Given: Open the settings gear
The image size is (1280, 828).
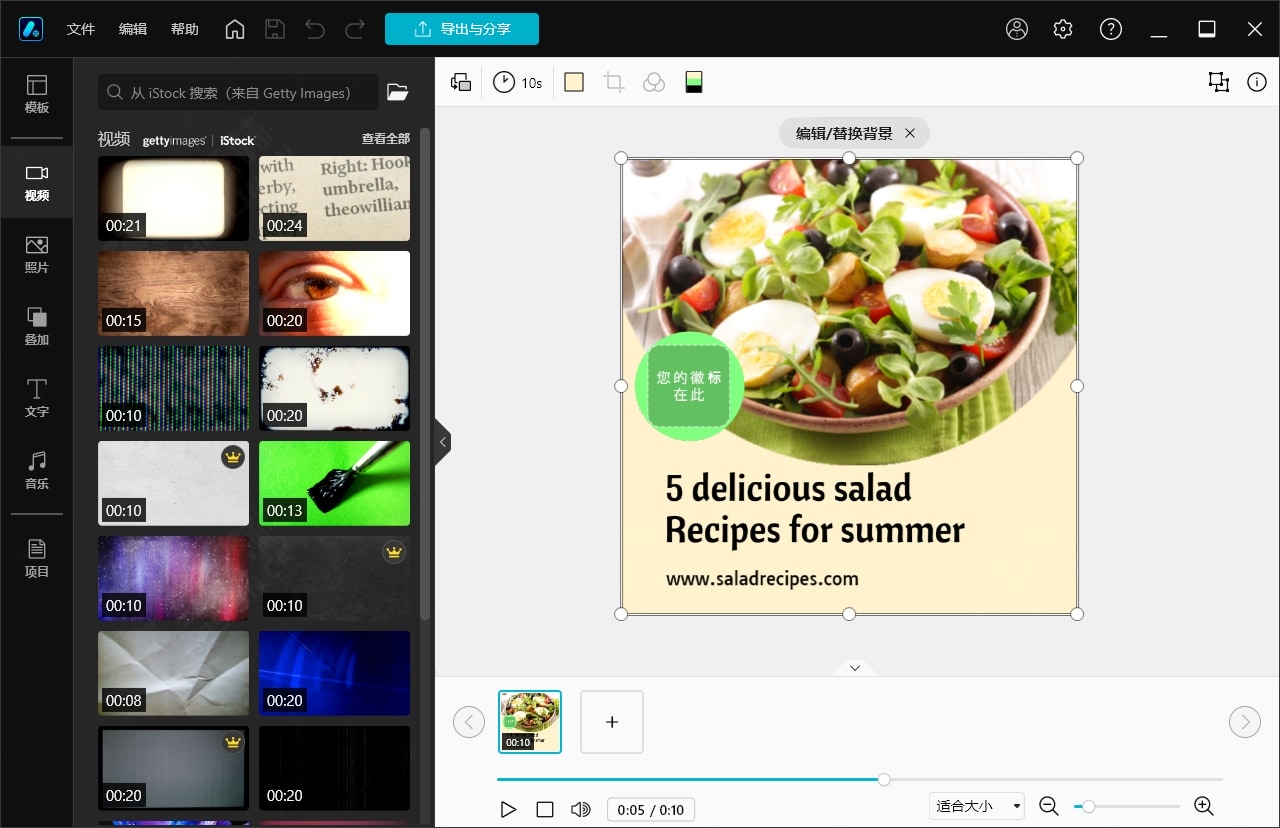Looking at the screenshot, I should click(1063, 29).
